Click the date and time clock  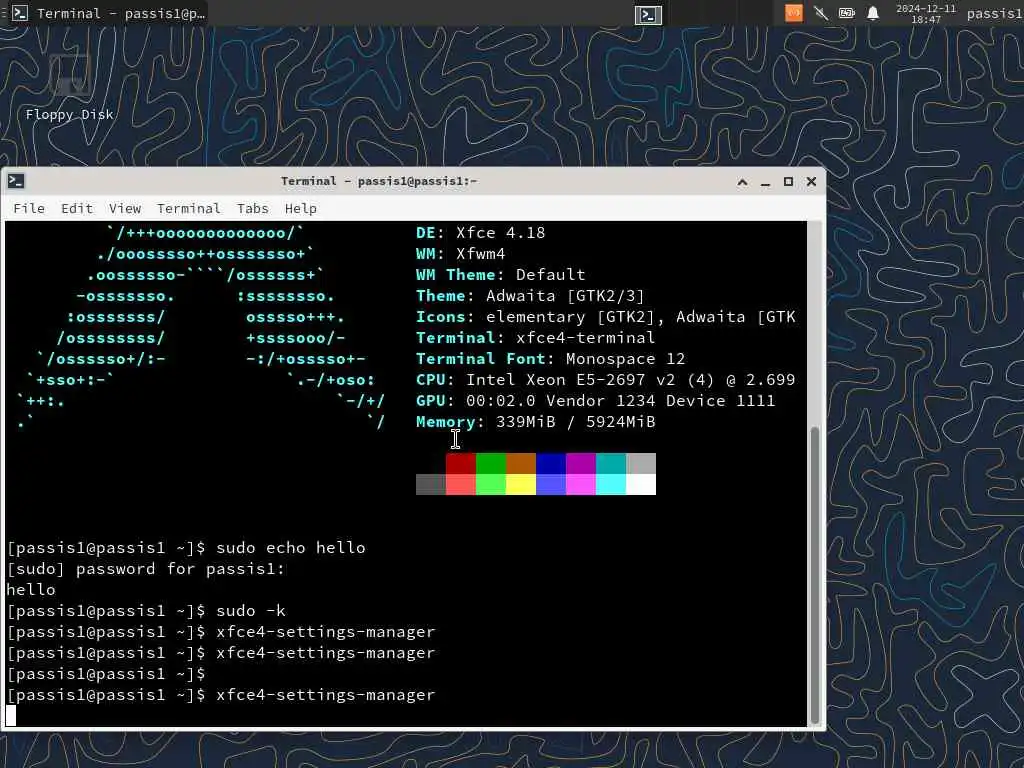click(x=925, y=14)
